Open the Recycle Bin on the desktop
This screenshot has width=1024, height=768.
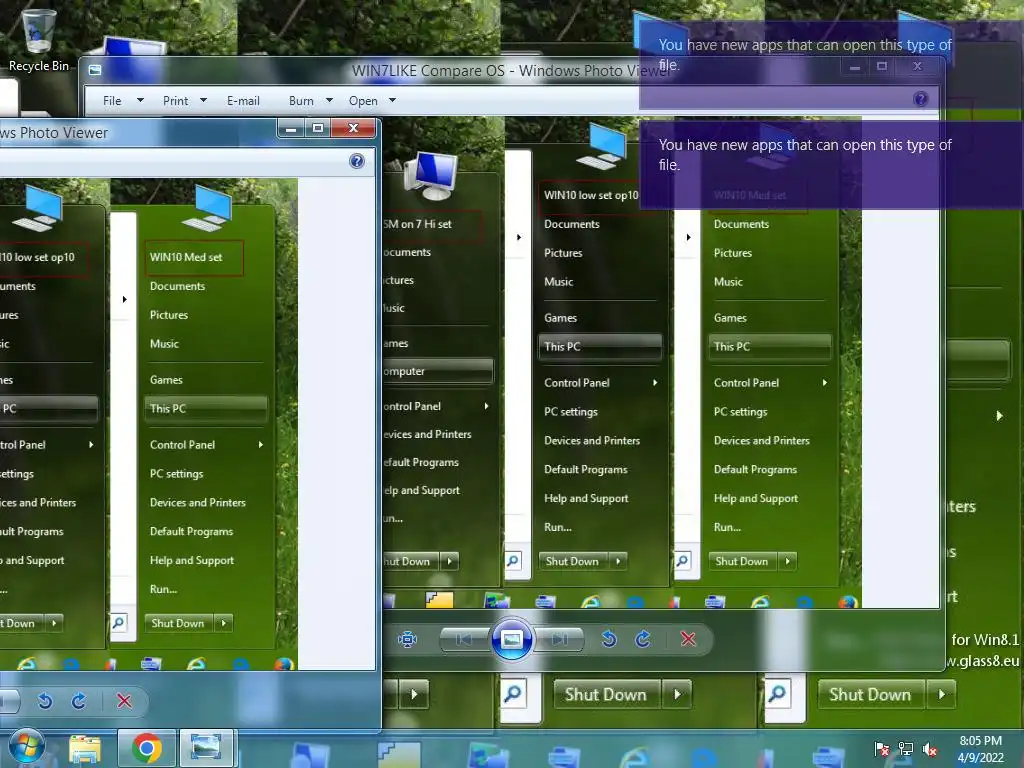38,39
